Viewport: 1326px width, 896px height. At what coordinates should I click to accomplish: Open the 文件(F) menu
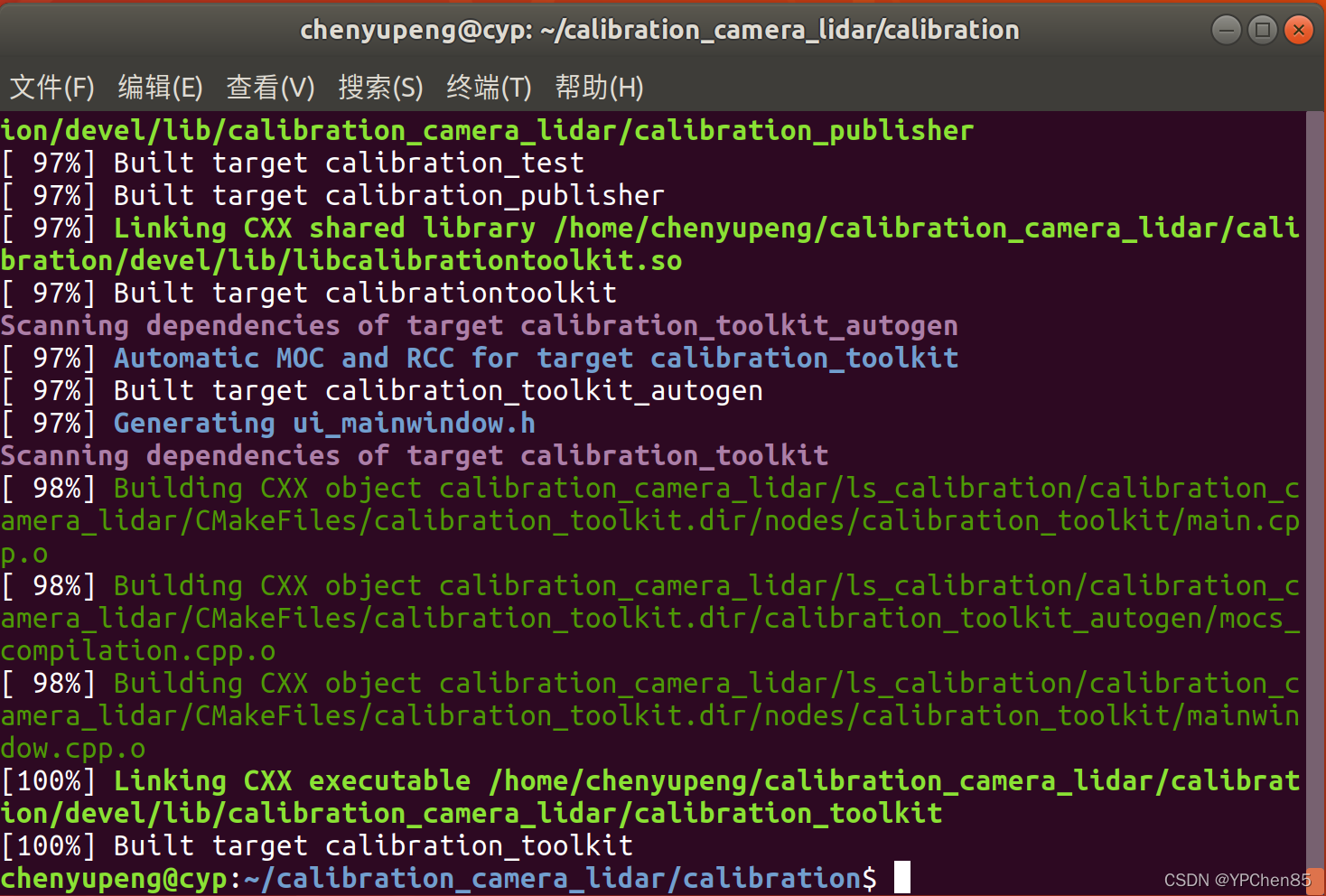click(x=51, y=88)
